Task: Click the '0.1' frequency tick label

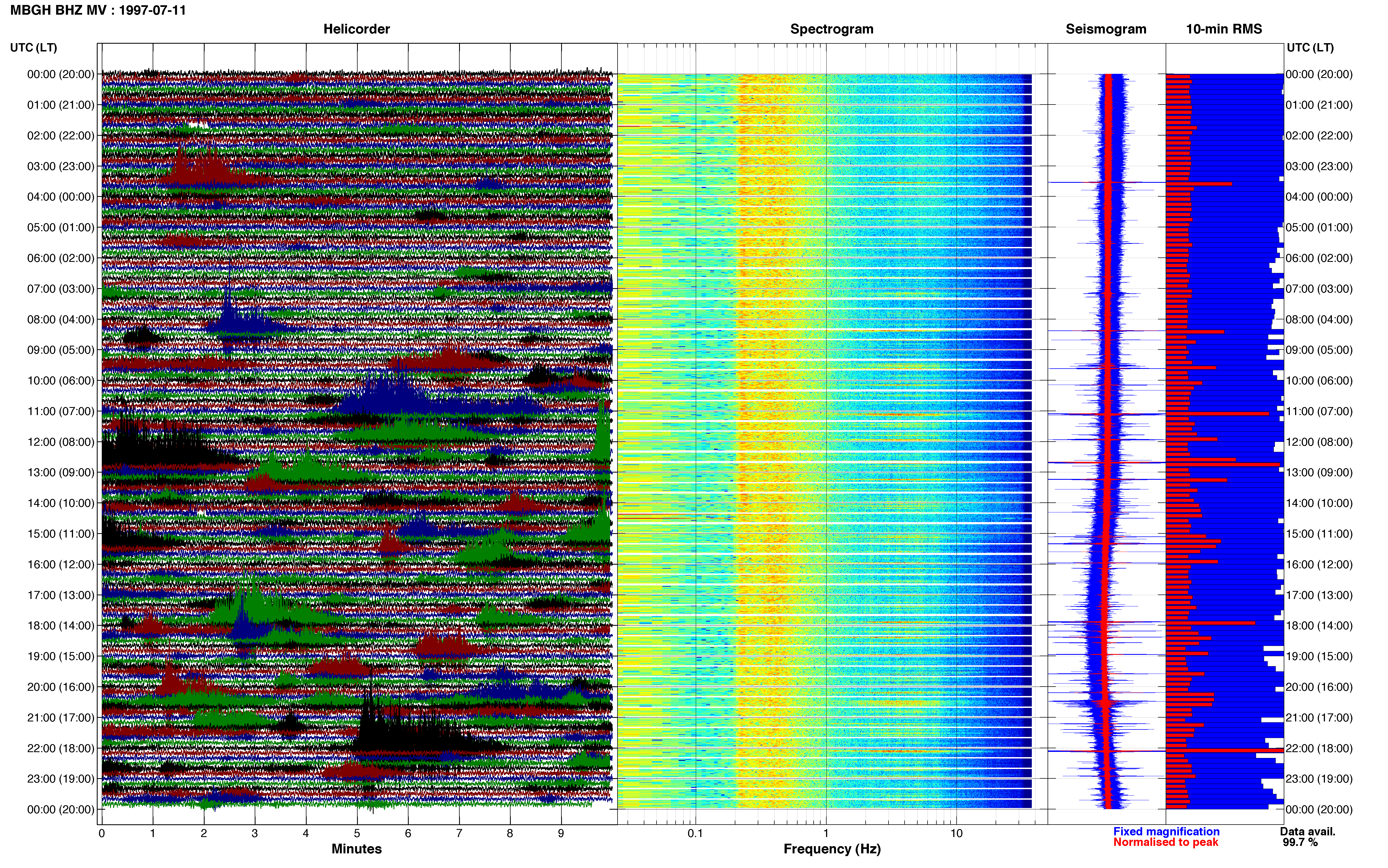Action: tap(695, 833)
